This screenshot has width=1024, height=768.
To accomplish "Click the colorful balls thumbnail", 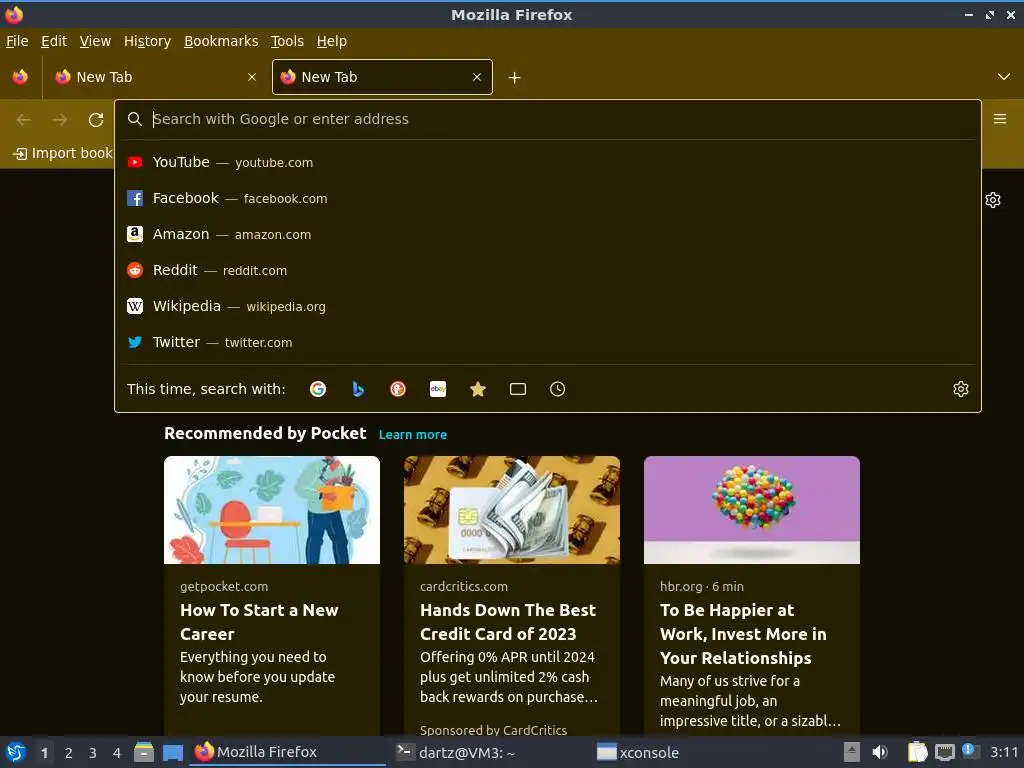I will (752, 509).
